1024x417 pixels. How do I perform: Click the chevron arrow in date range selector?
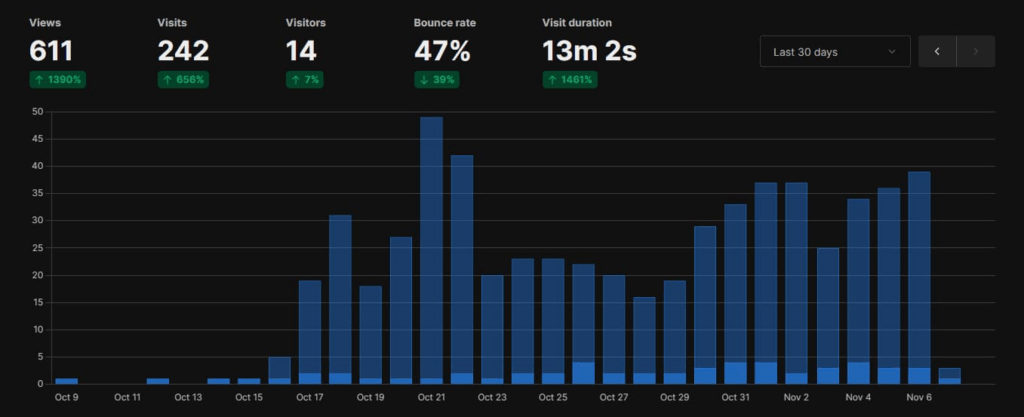[892, 52]
